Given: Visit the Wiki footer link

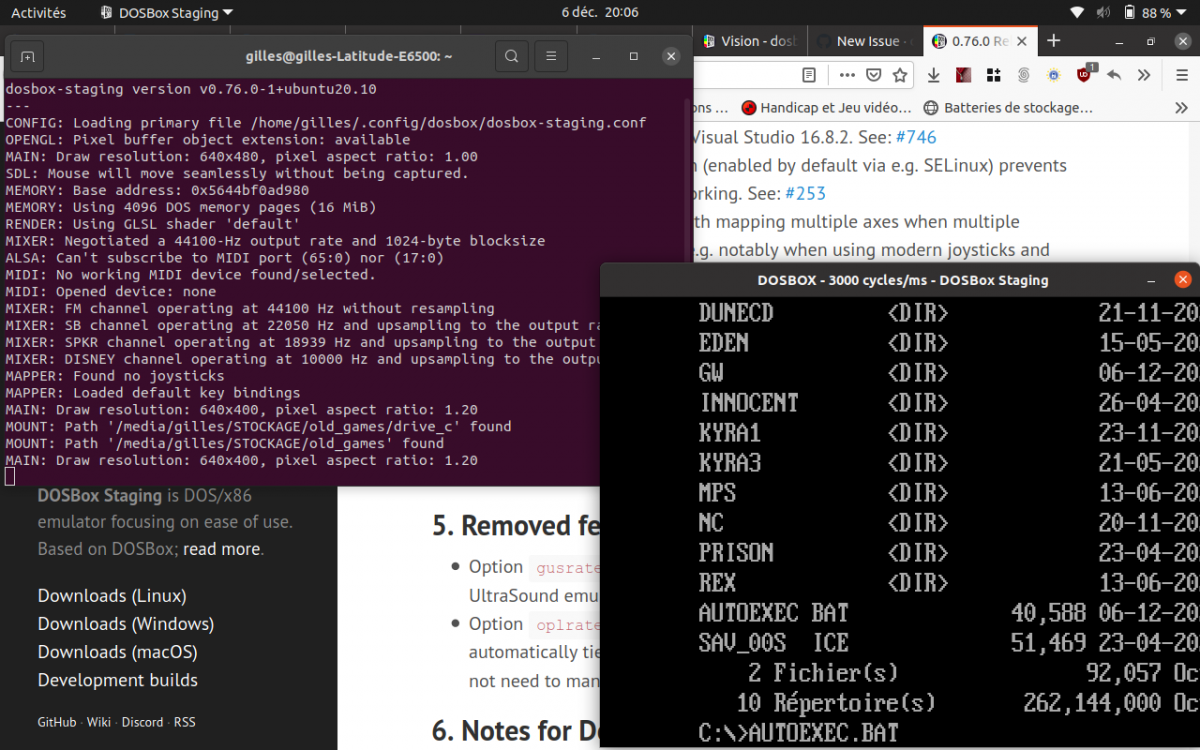Looking at the screenshot, I should click(99, 722).
